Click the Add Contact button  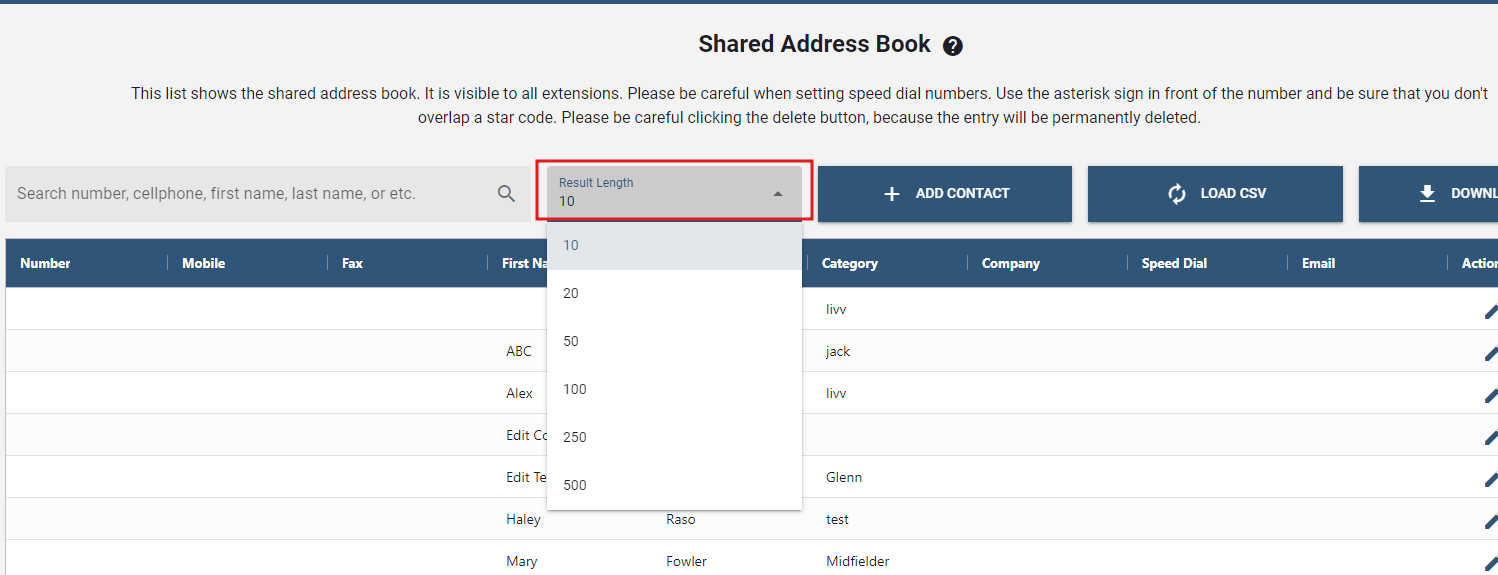[x=944, y=194]
